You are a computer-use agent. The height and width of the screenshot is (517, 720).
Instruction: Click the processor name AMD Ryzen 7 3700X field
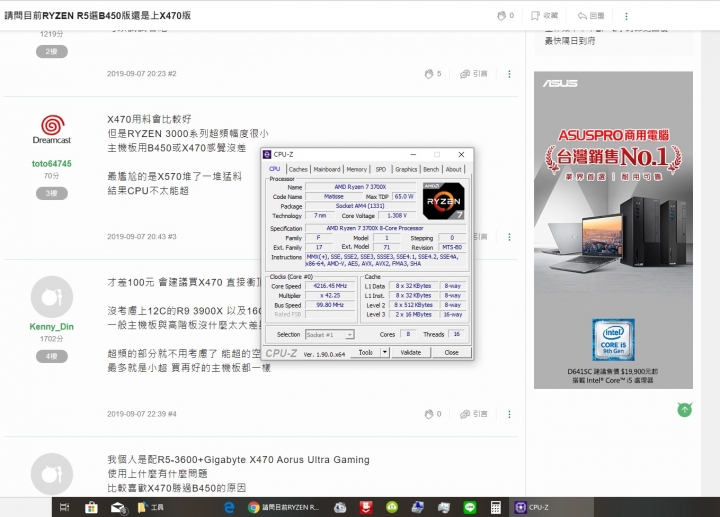coord(360,187)
